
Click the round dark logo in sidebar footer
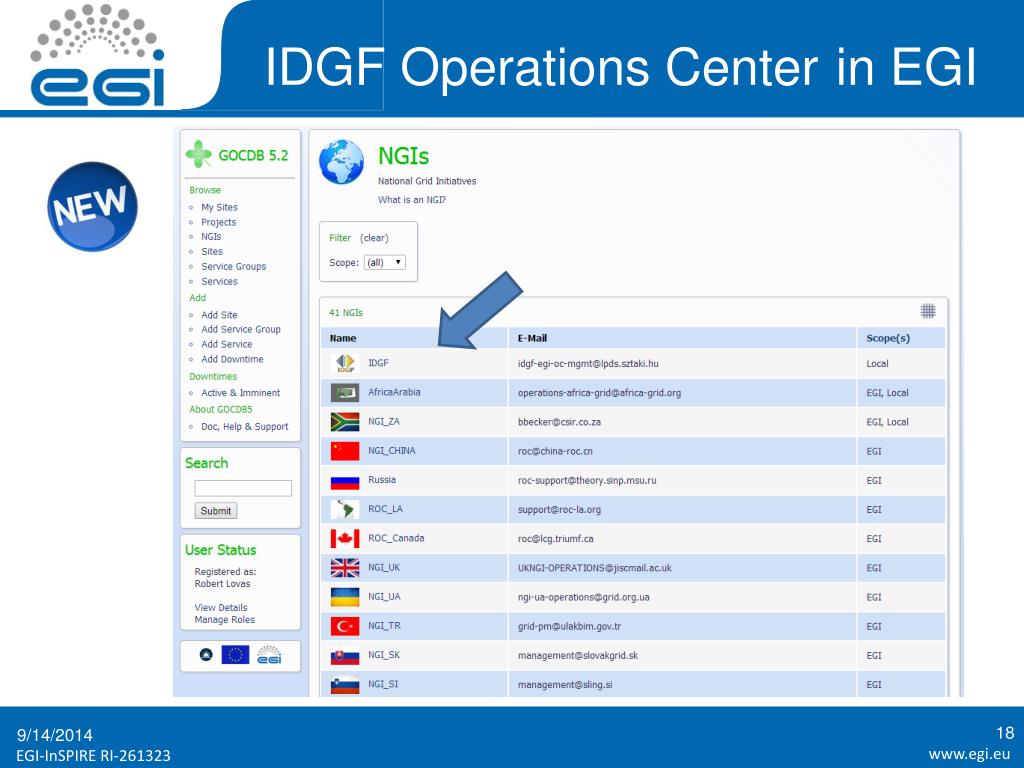pyautogui.click(x=206, y=654)
